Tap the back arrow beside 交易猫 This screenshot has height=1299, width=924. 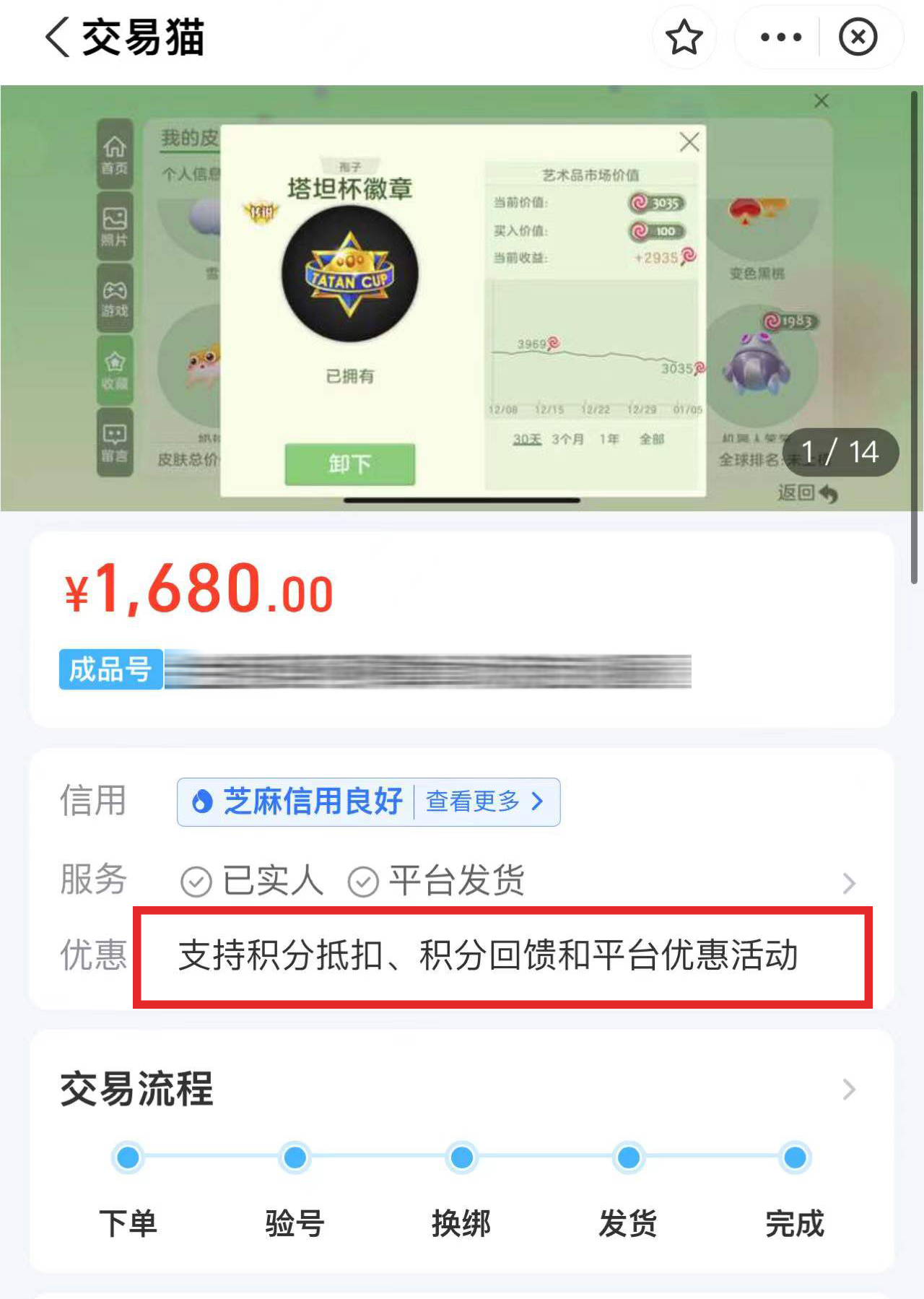coord(58,38)
